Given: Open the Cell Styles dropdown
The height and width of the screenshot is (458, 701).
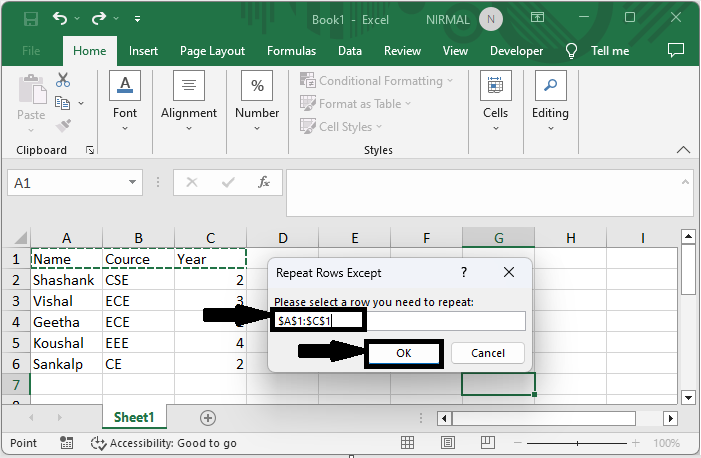Looking at the screenshot, I should (341, 127).
